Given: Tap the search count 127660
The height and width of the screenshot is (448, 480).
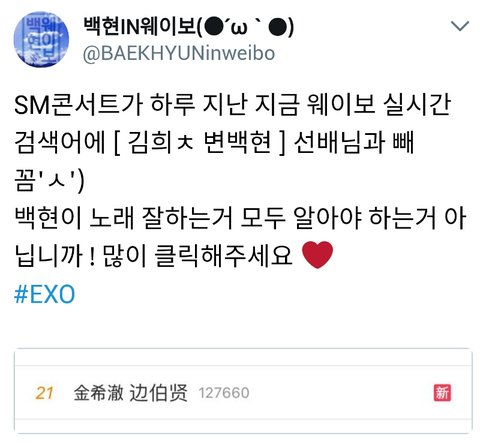Looking at the screenshot, I should coord(224,393).
